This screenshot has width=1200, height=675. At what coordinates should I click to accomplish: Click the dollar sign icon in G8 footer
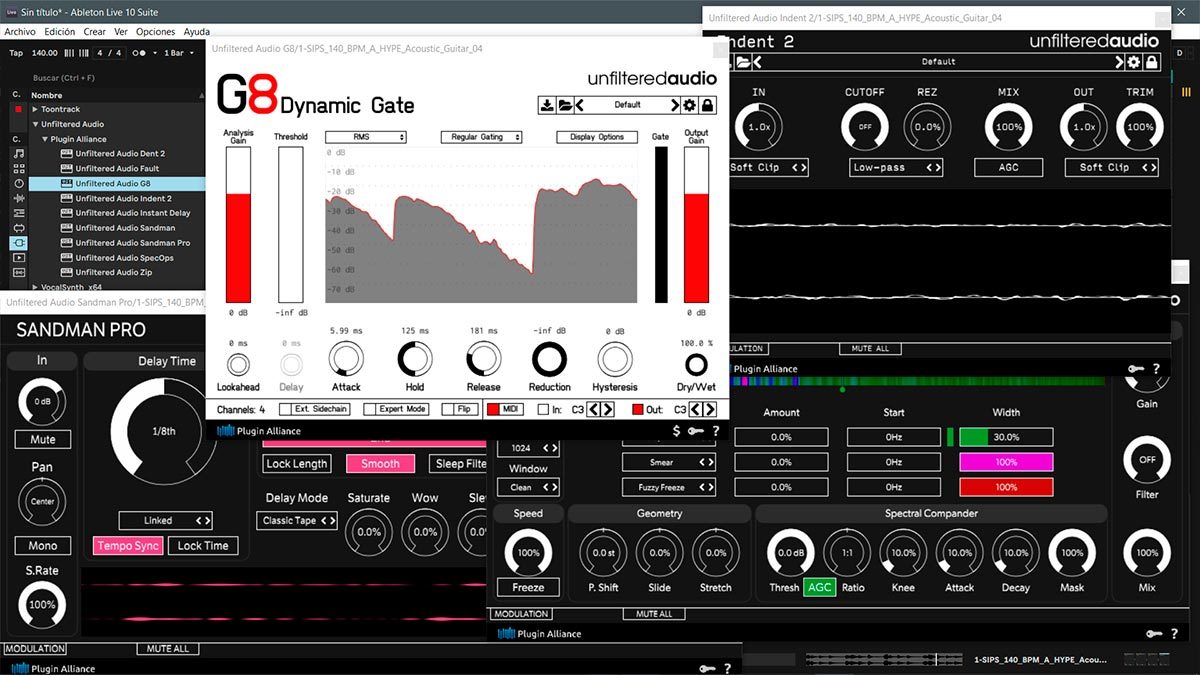(677, 431)
